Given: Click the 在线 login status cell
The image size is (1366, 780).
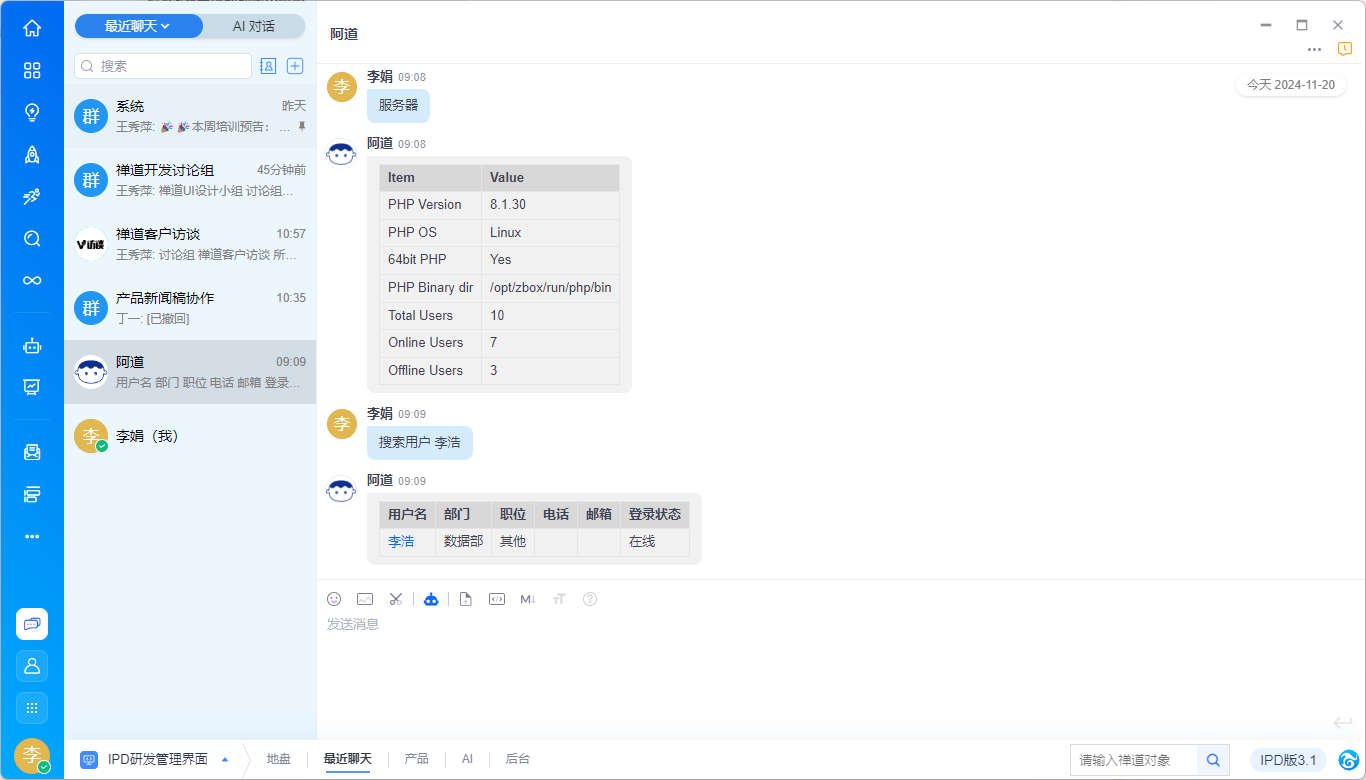Looking at the screenshot, I should pos(655,542).
